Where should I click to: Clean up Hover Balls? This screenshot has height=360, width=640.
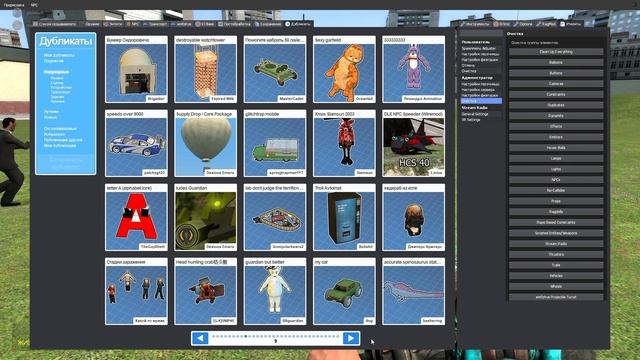(x=556, y=148)
